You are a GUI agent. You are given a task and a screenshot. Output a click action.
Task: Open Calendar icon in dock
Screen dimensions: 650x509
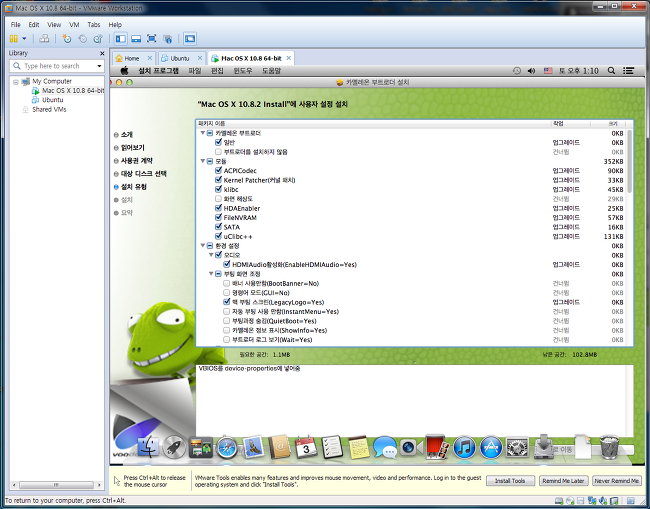[306, 447]
